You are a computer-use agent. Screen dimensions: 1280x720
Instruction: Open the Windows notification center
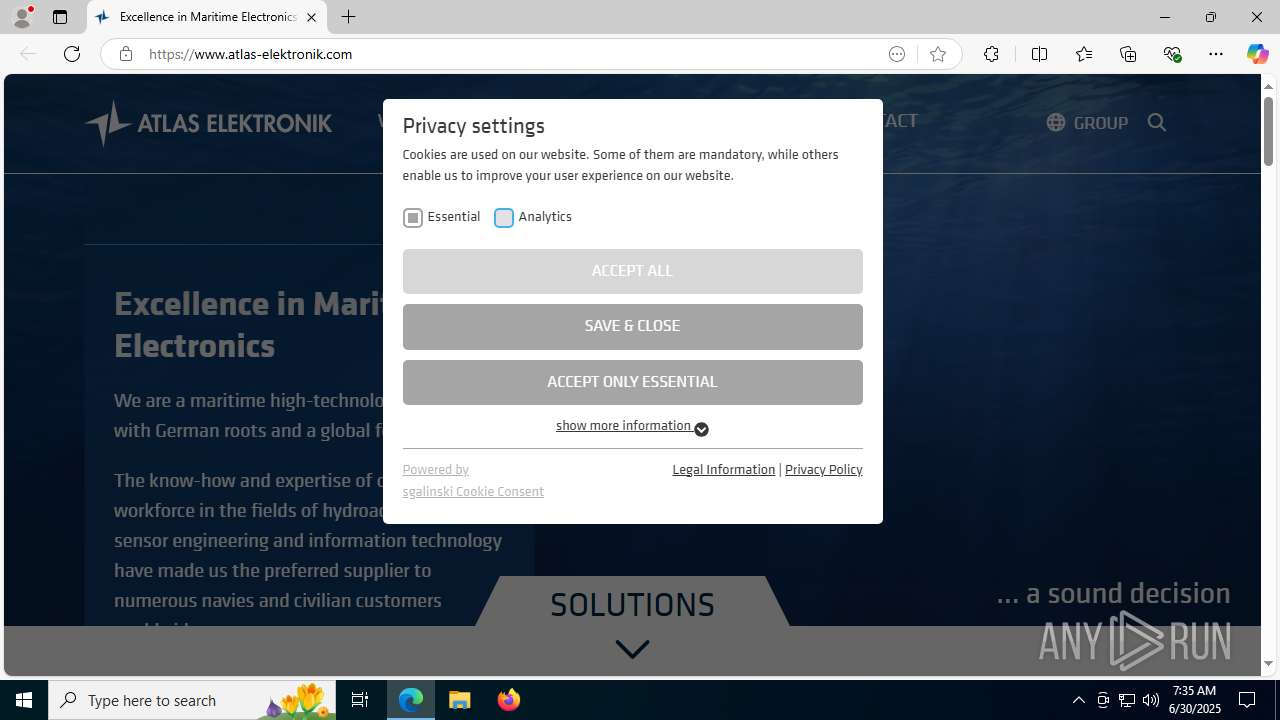(x=1247, y=700)
